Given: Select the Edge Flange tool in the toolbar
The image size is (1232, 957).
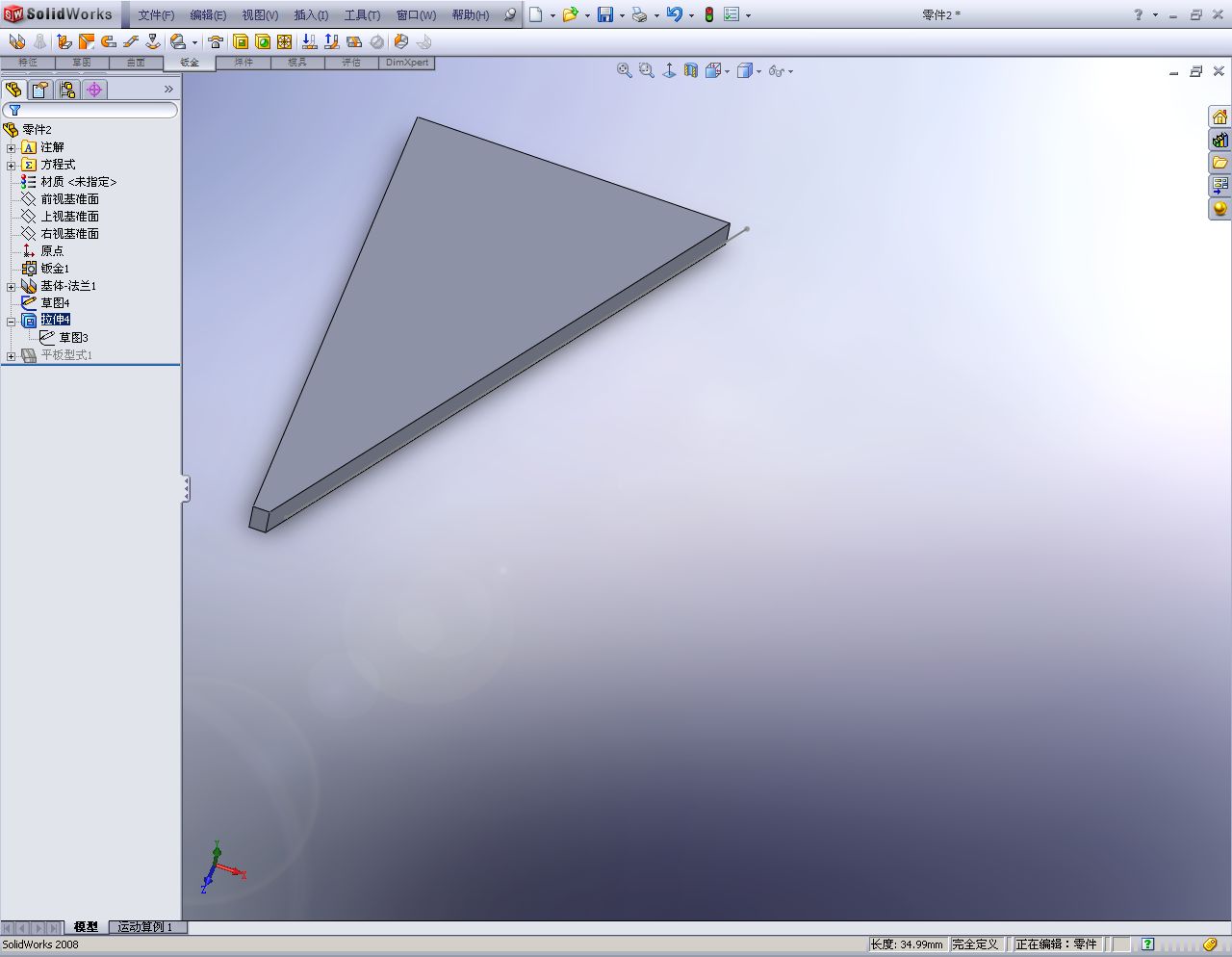Looking at the screenshot, I should [64, 41].
